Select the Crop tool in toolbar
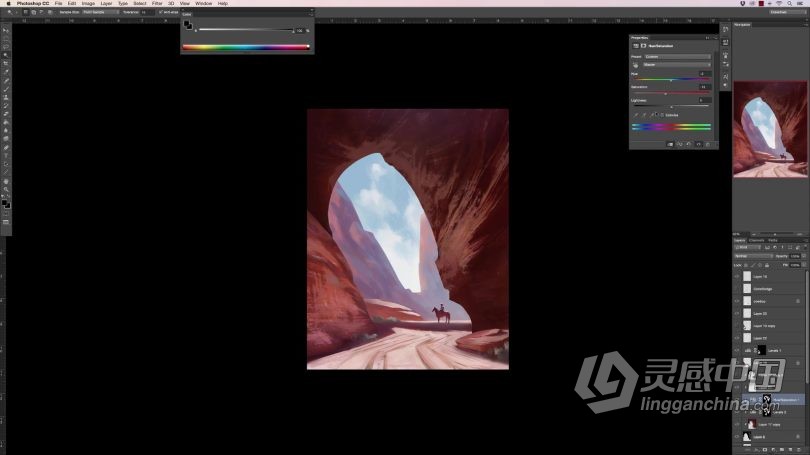The image size is (810, 455). coord(6,64)
